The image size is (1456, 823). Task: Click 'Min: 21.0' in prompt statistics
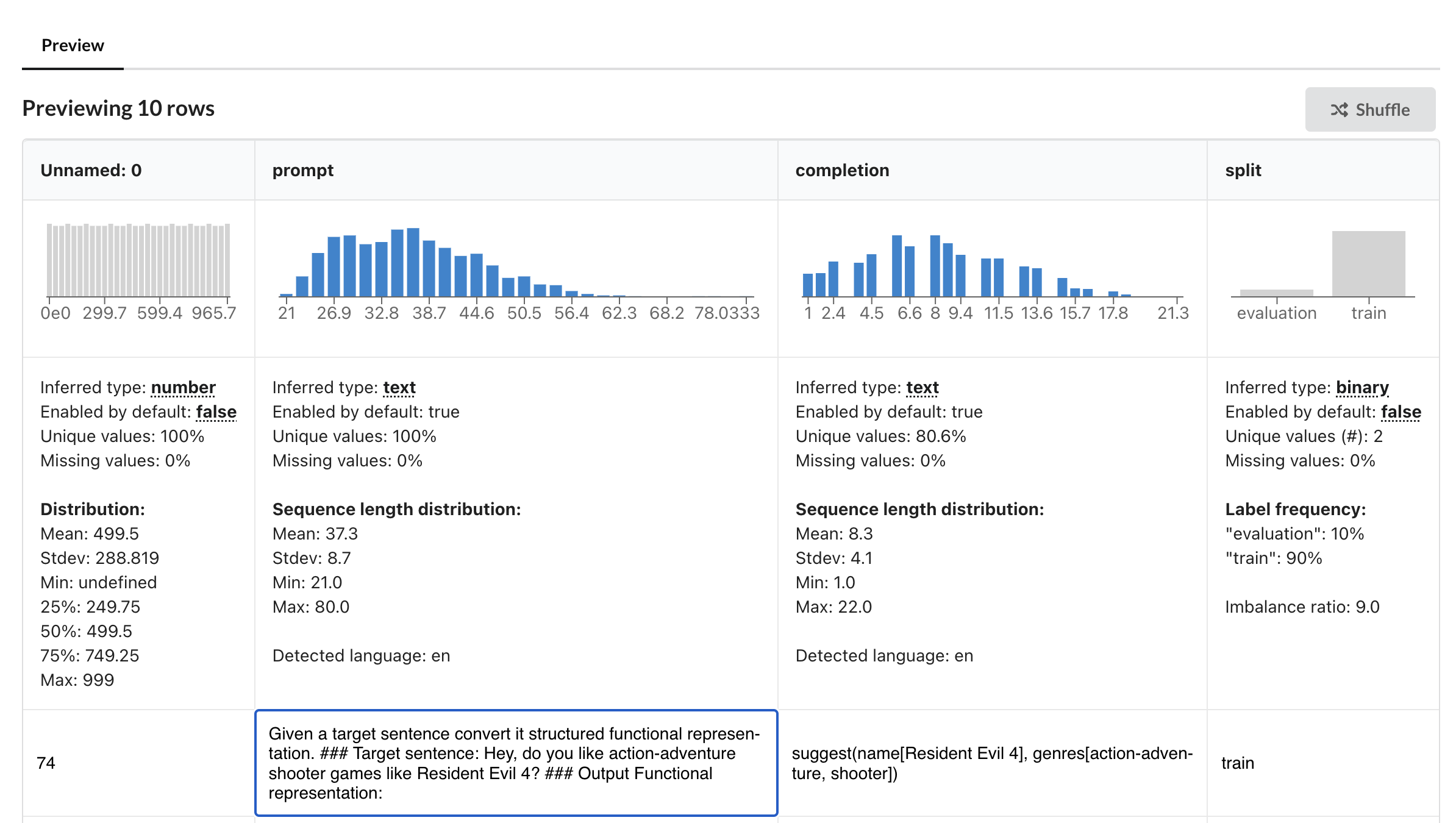307,583
